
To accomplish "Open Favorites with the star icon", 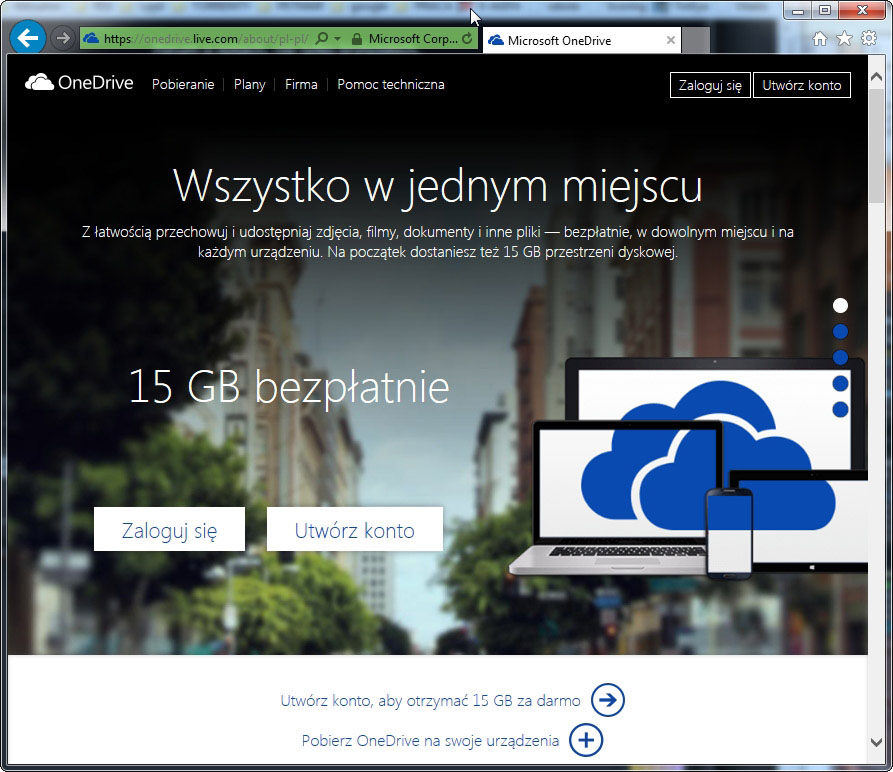I will click(x=844, y=38).
